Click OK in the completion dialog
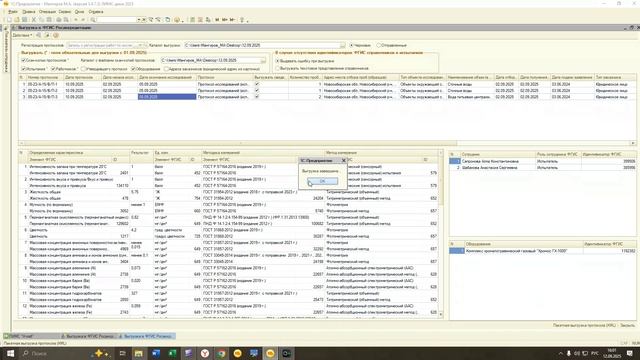This screenshot has width=640, height=360. pos(322,181)
